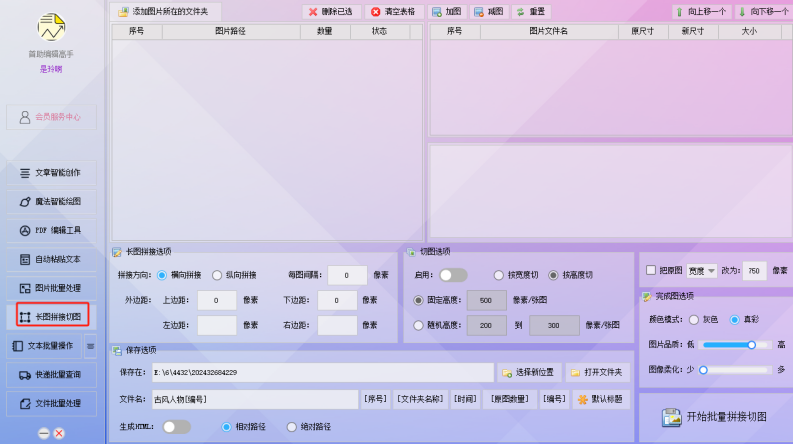
Task: Open 文件批量处理 in the sidebar
Action: [51, 404]
